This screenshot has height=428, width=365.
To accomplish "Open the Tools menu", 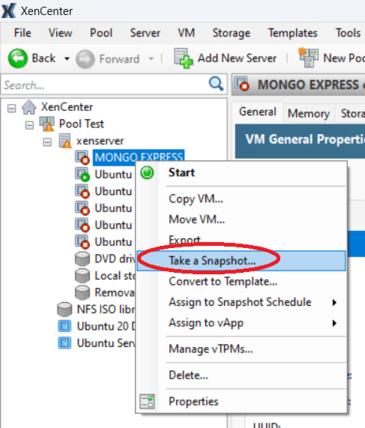I will [x=348, y=33].
